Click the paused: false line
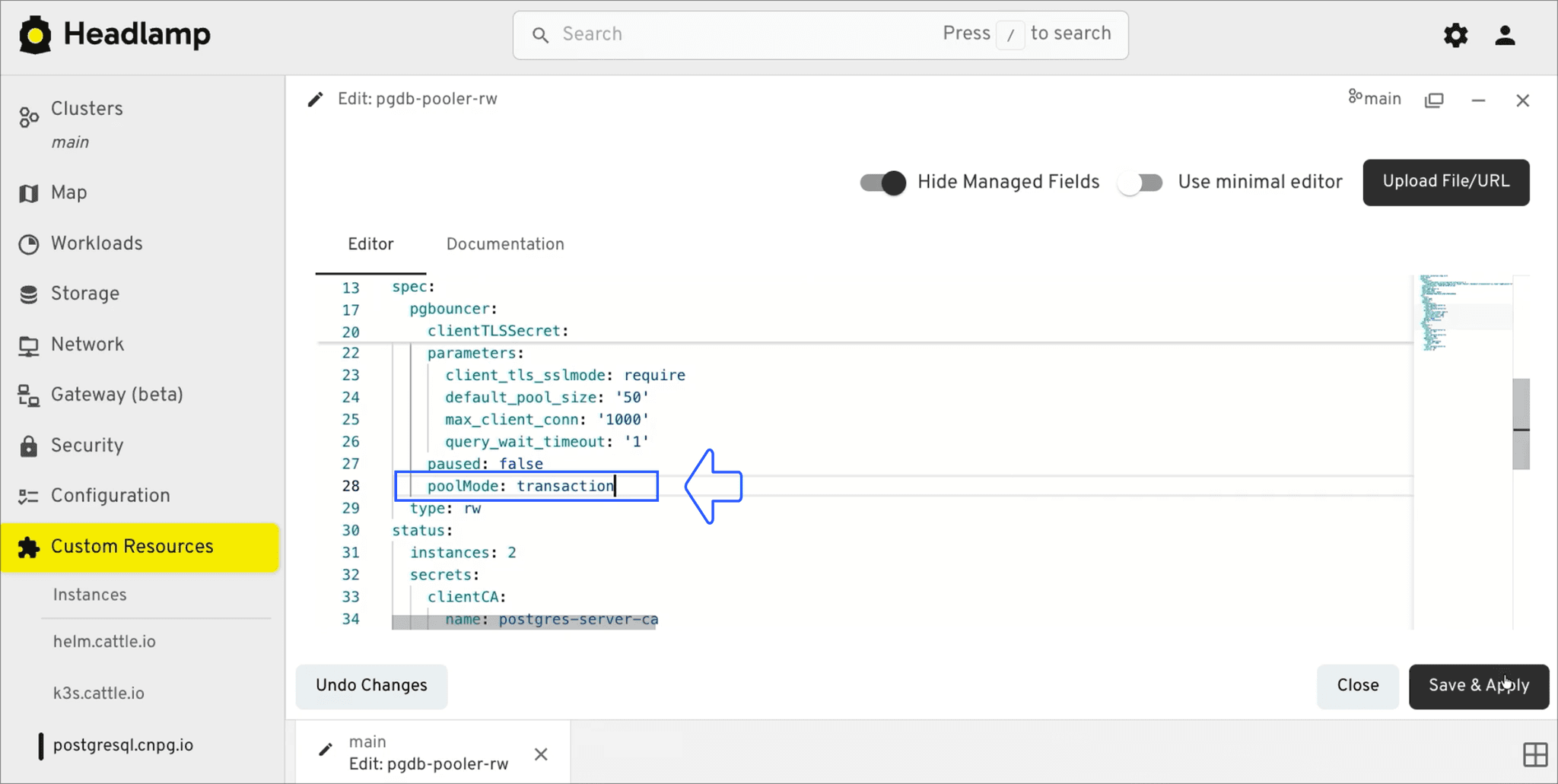Image resolution: width=1558 pixels, height=784 pixels. 485,464
